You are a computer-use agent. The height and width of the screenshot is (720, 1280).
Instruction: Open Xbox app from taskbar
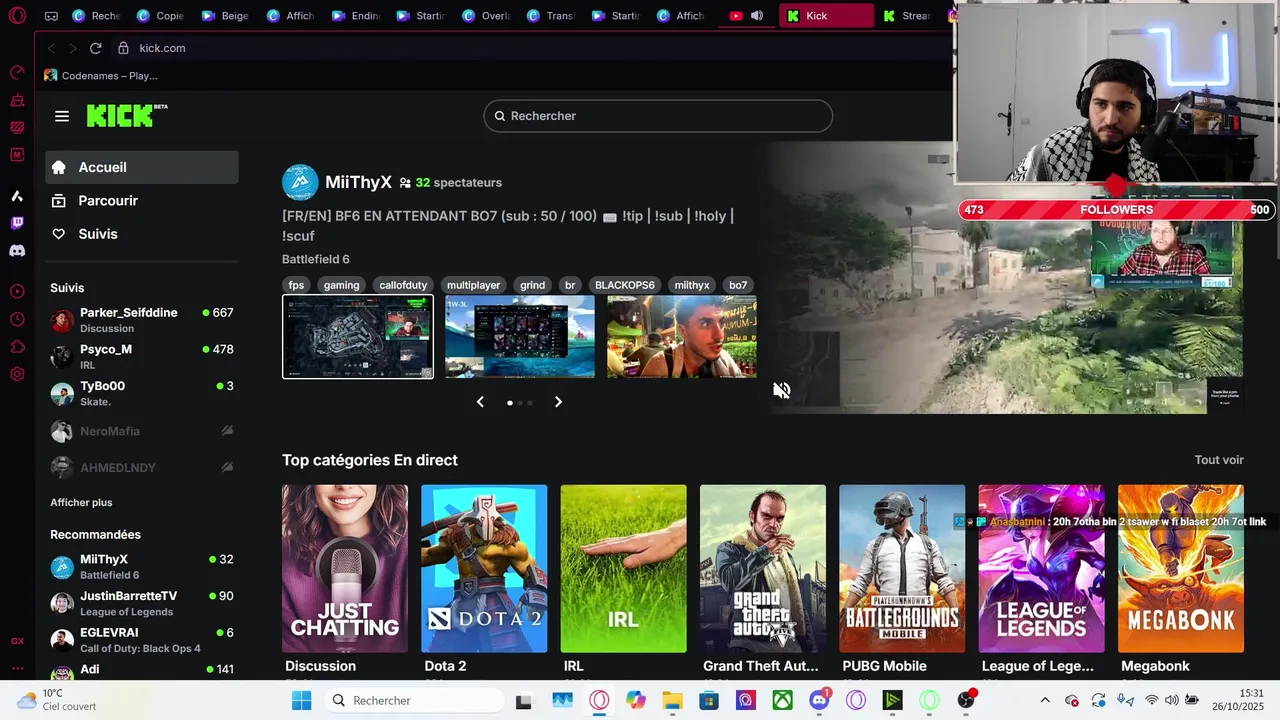(783, 700)
